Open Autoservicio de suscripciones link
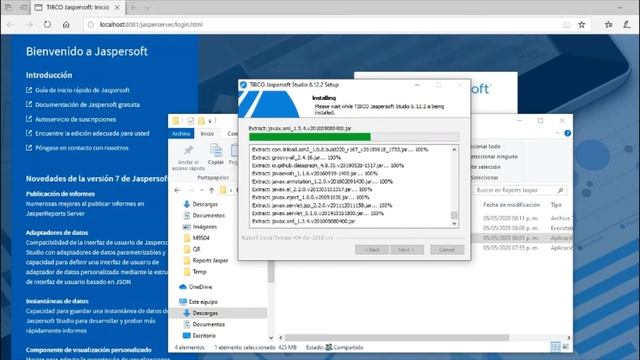Screen dimensions: 640x360 click(76, 120)
